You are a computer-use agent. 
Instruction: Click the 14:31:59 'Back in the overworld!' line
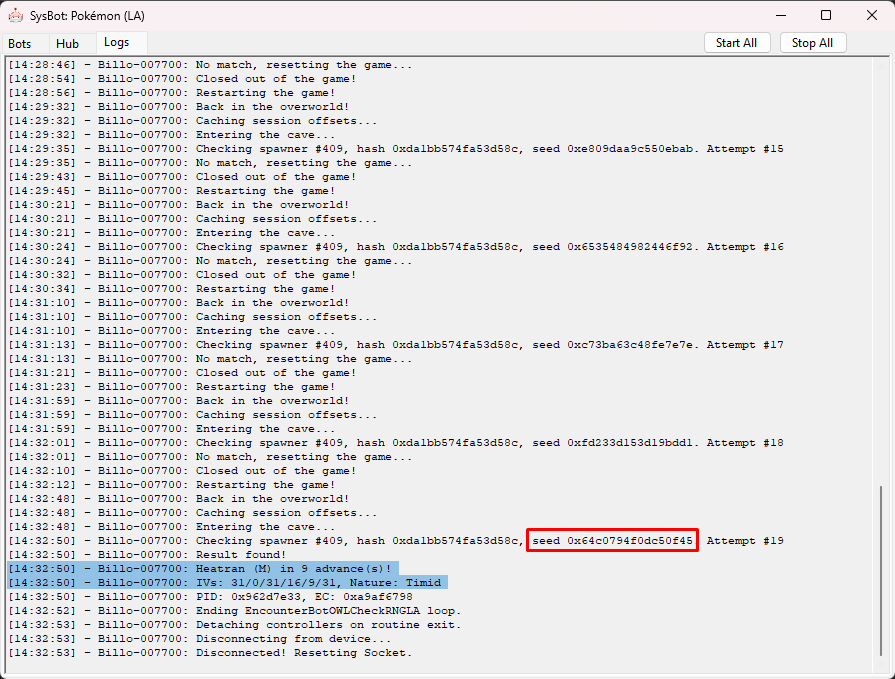click(x=179, y=401)
